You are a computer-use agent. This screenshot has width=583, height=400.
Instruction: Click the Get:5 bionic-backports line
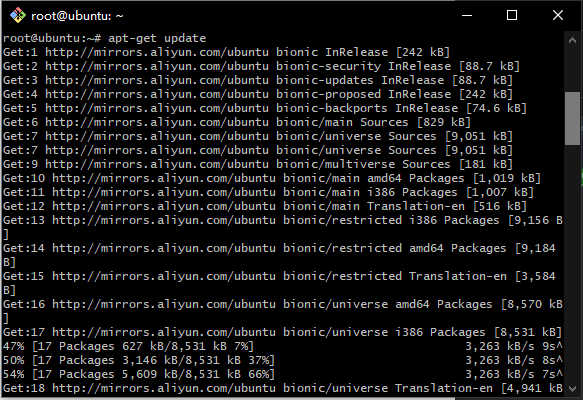[265, 109]
